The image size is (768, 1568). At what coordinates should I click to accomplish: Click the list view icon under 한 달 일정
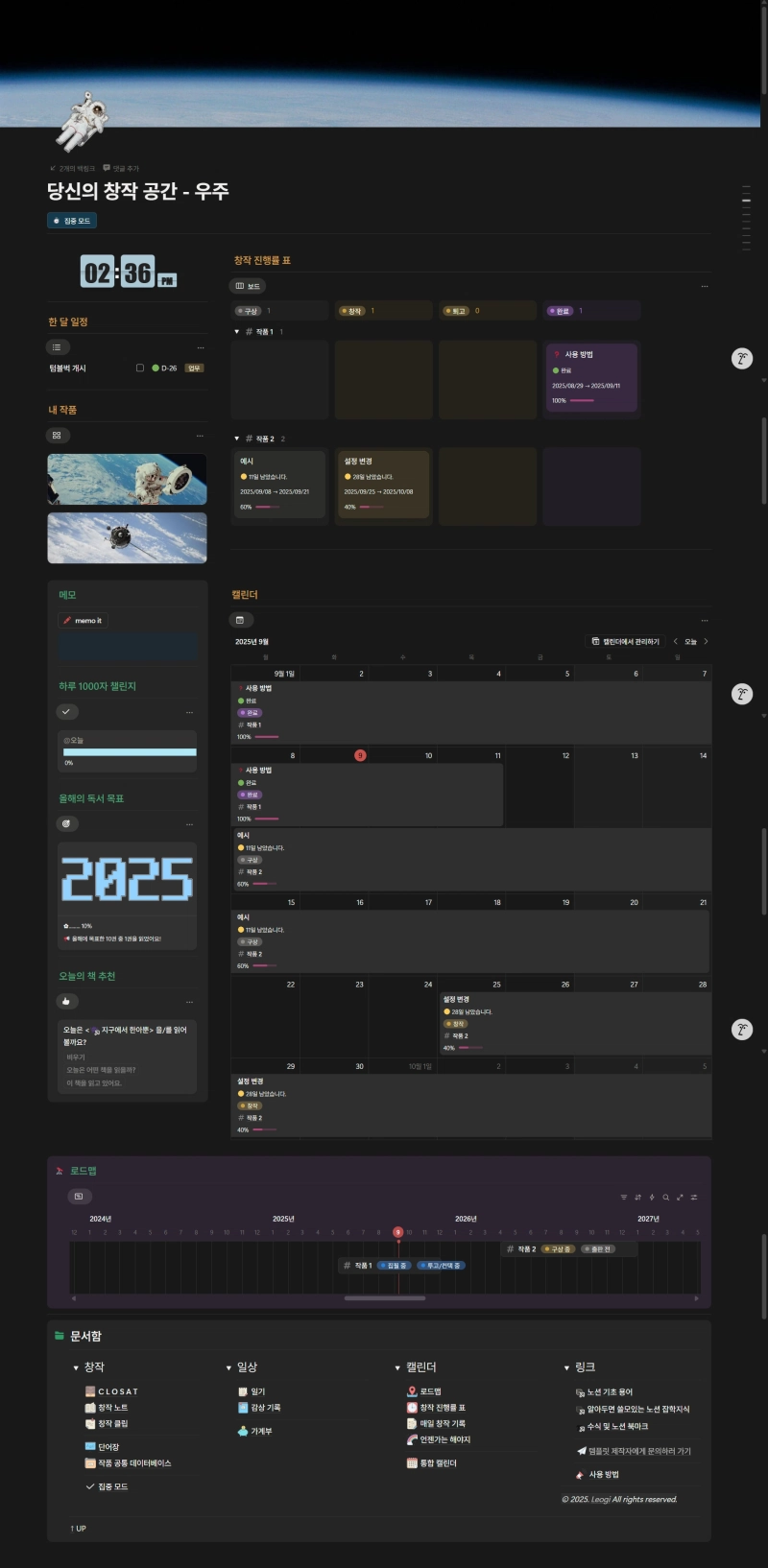(x=58, y=347)
